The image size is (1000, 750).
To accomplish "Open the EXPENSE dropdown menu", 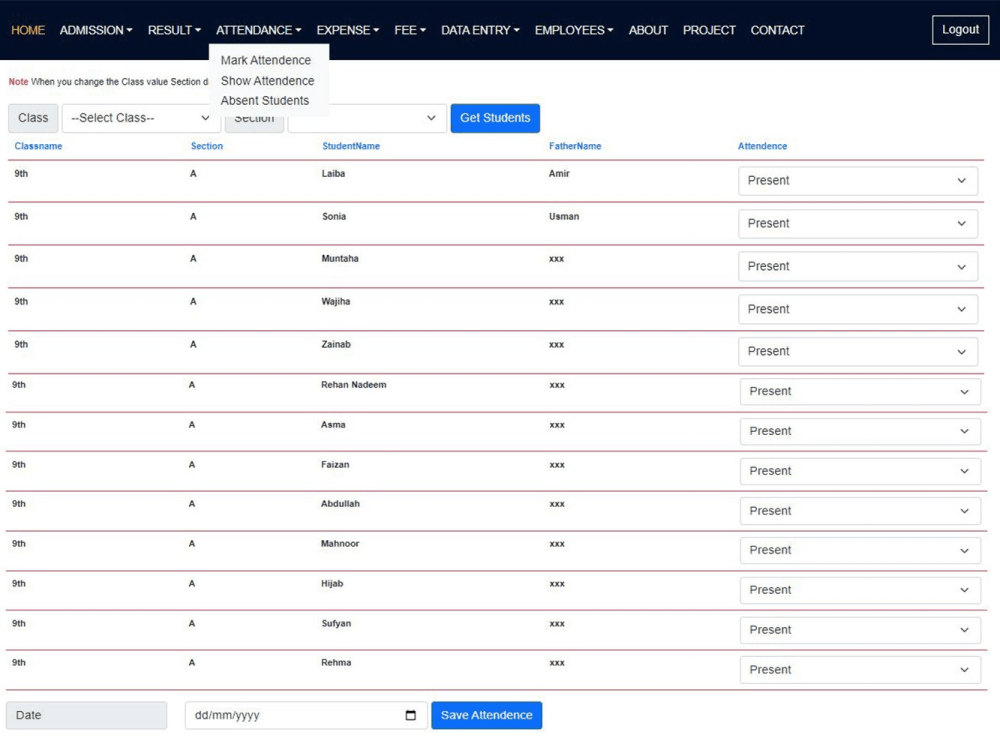I will pyautogui.click(x=348, y=30).
